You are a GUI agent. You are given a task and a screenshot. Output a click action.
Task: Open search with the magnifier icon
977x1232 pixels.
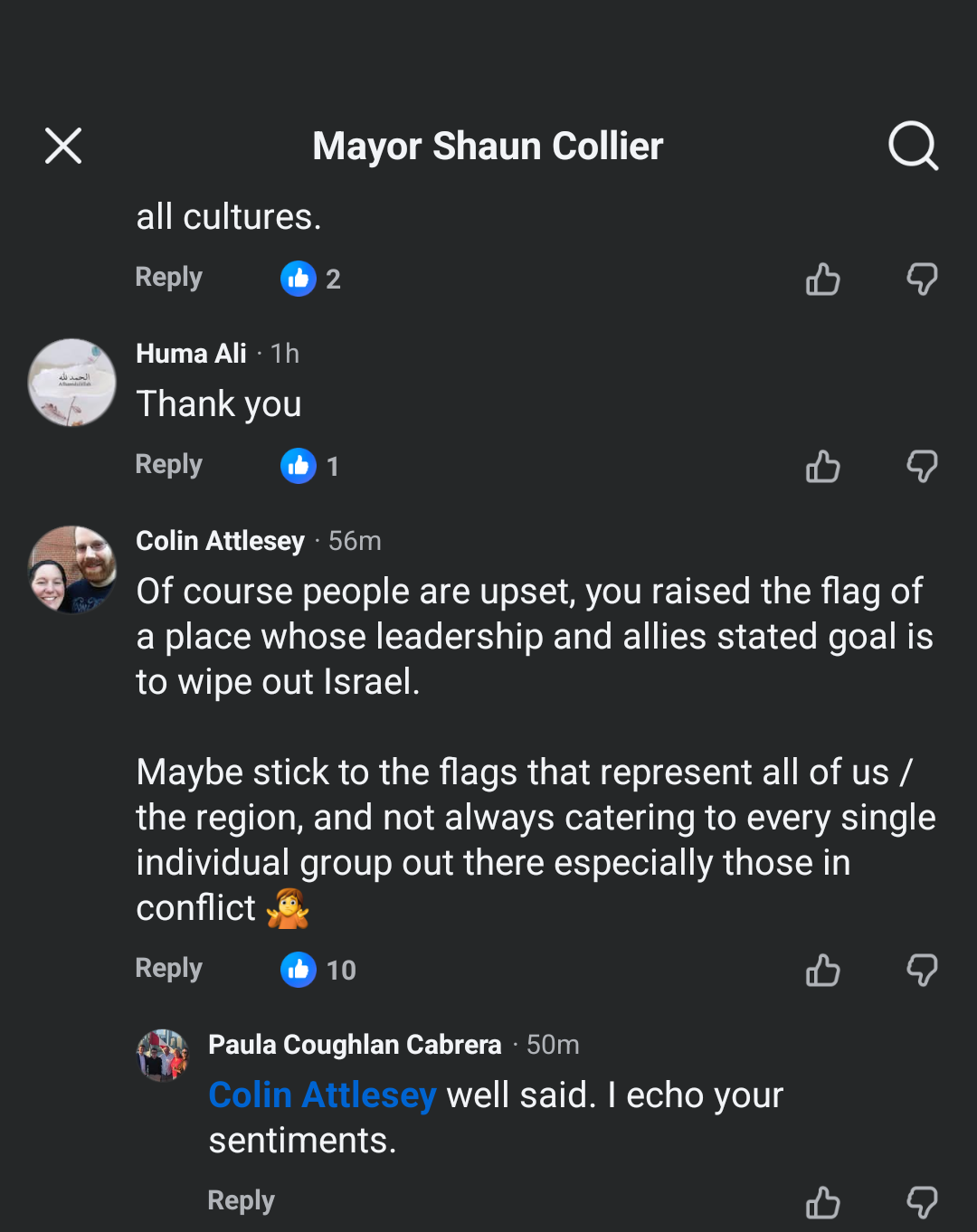click(x=913, y=146)
